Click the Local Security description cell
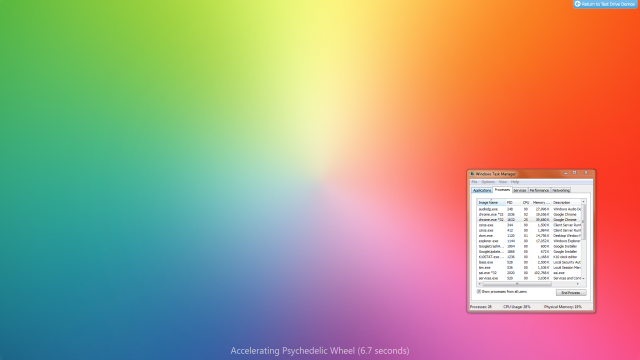This screenshot has width=640, height=360. tap(567, 262)
